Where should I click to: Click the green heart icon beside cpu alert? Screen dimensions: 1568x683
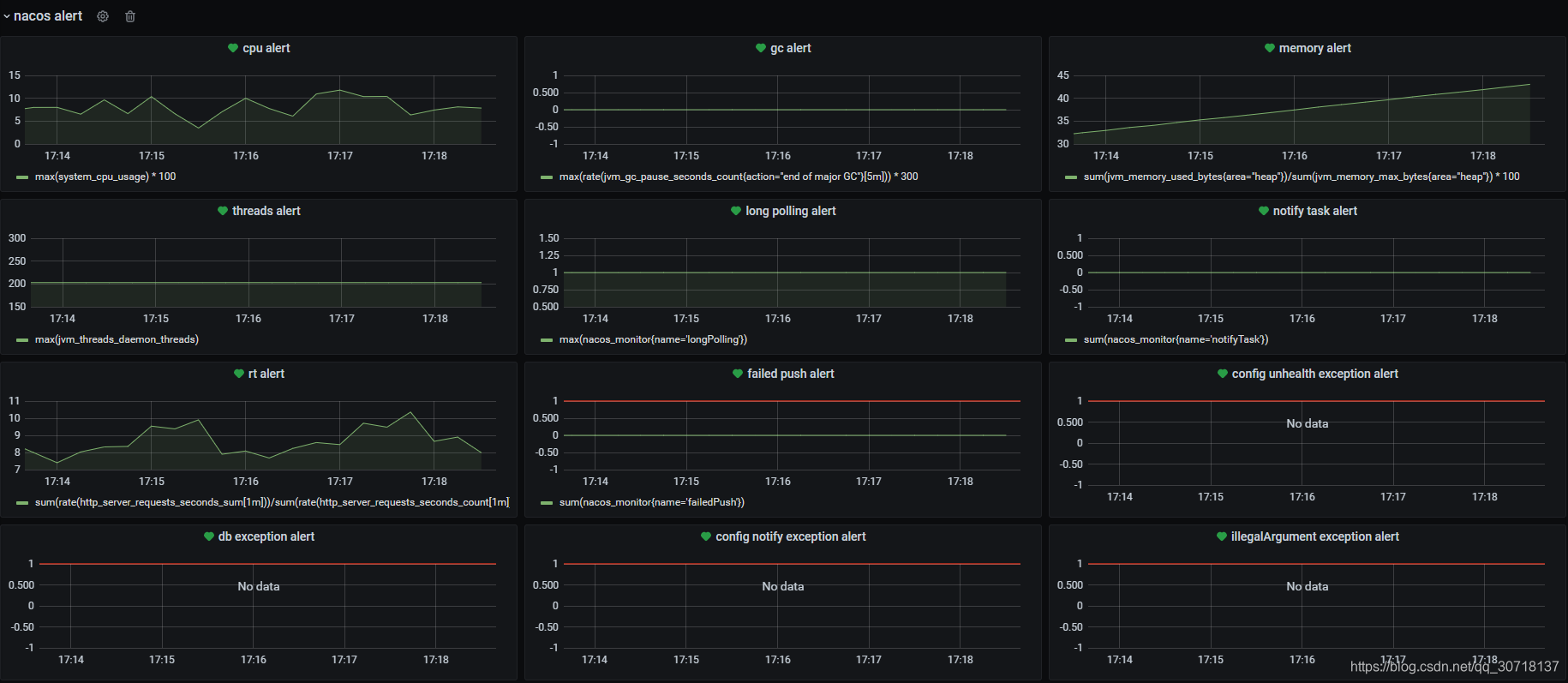coord(233,48)
